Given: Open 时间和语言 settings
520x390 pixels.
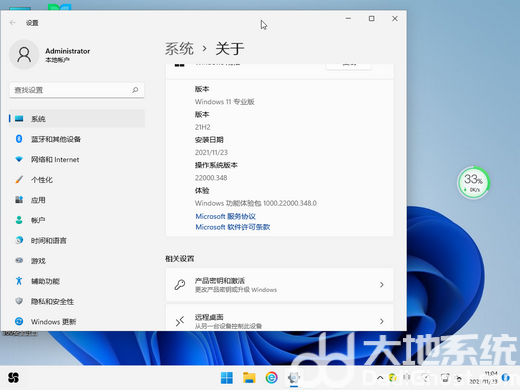Looking at the screenshot, I should pyautogui.click(x=77, y=240).
